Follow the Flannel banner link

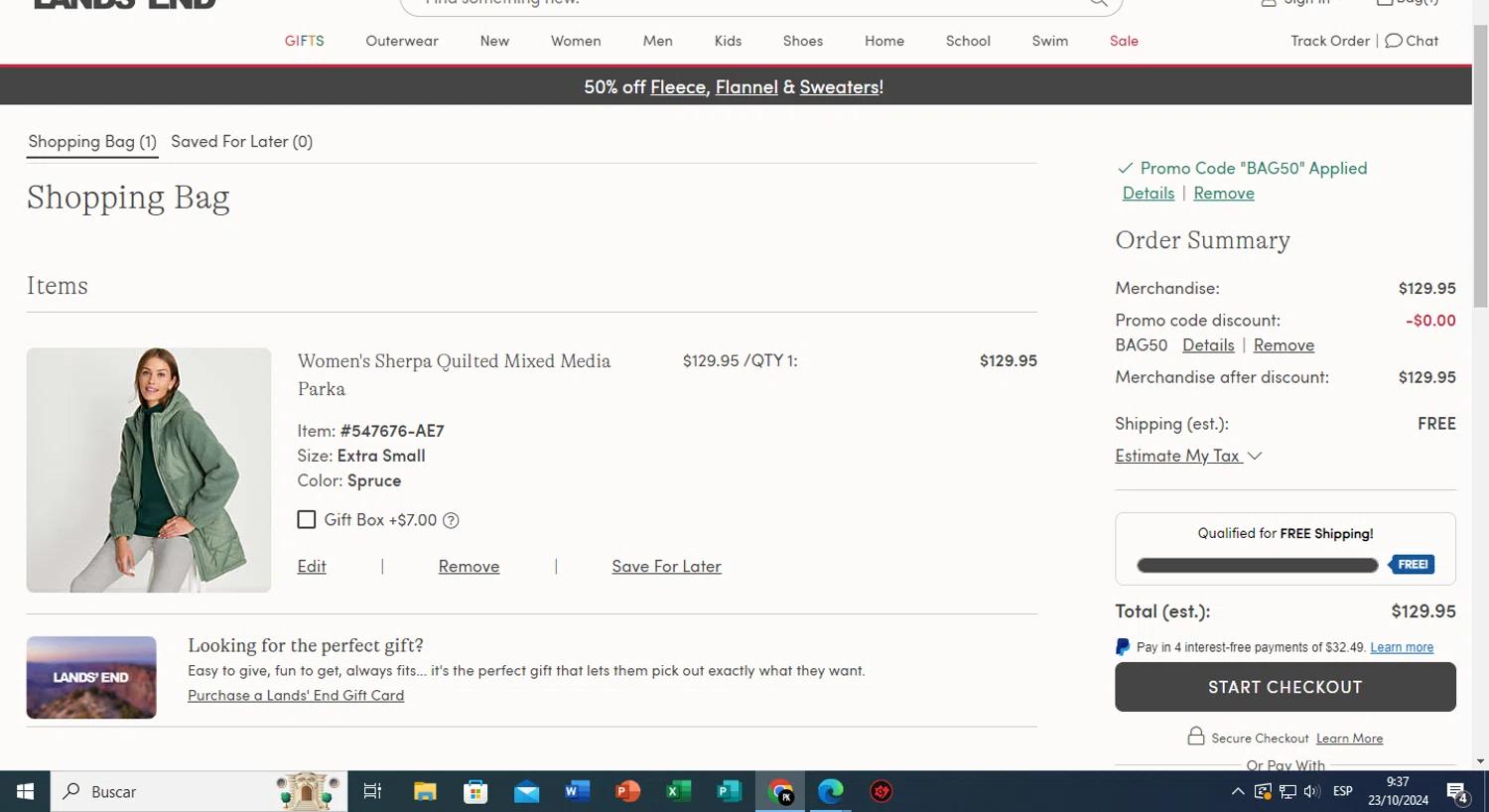tap(746, 86)
